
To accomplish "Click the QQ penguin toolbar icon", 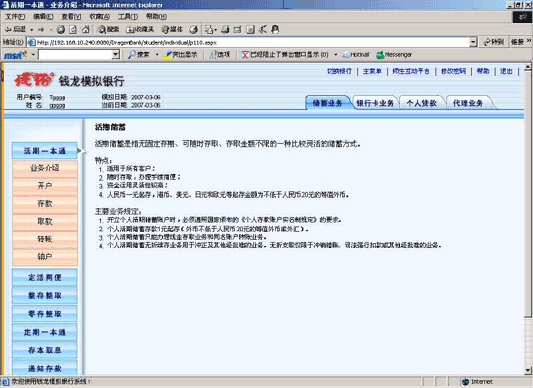I will (x=275, y=30).
